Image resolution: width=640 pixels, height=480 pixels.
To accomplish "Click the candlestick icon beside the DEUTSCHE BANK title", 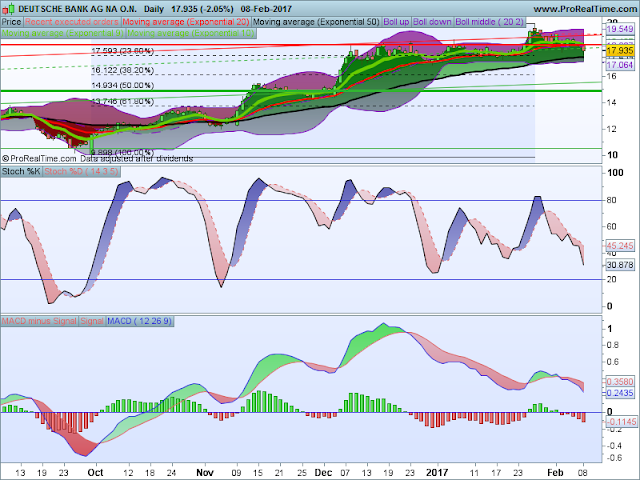I will [9, 8].
